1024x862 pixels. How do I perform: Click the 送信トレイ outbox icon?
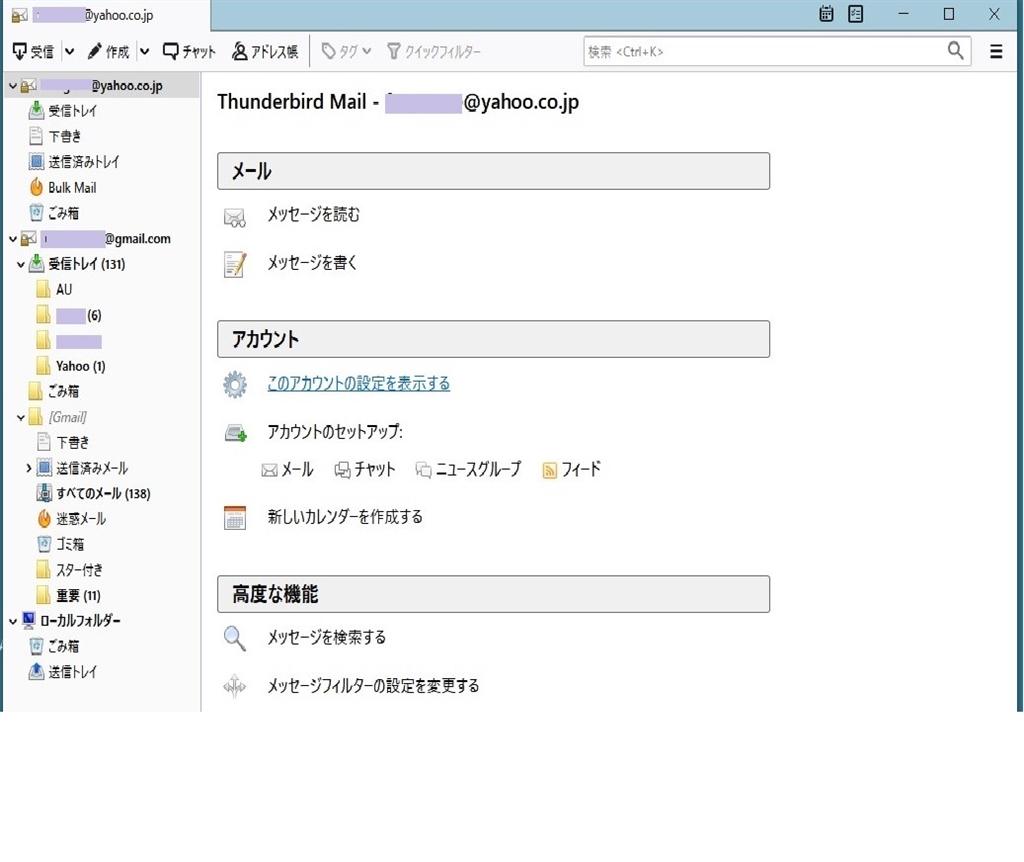(36, 671)
